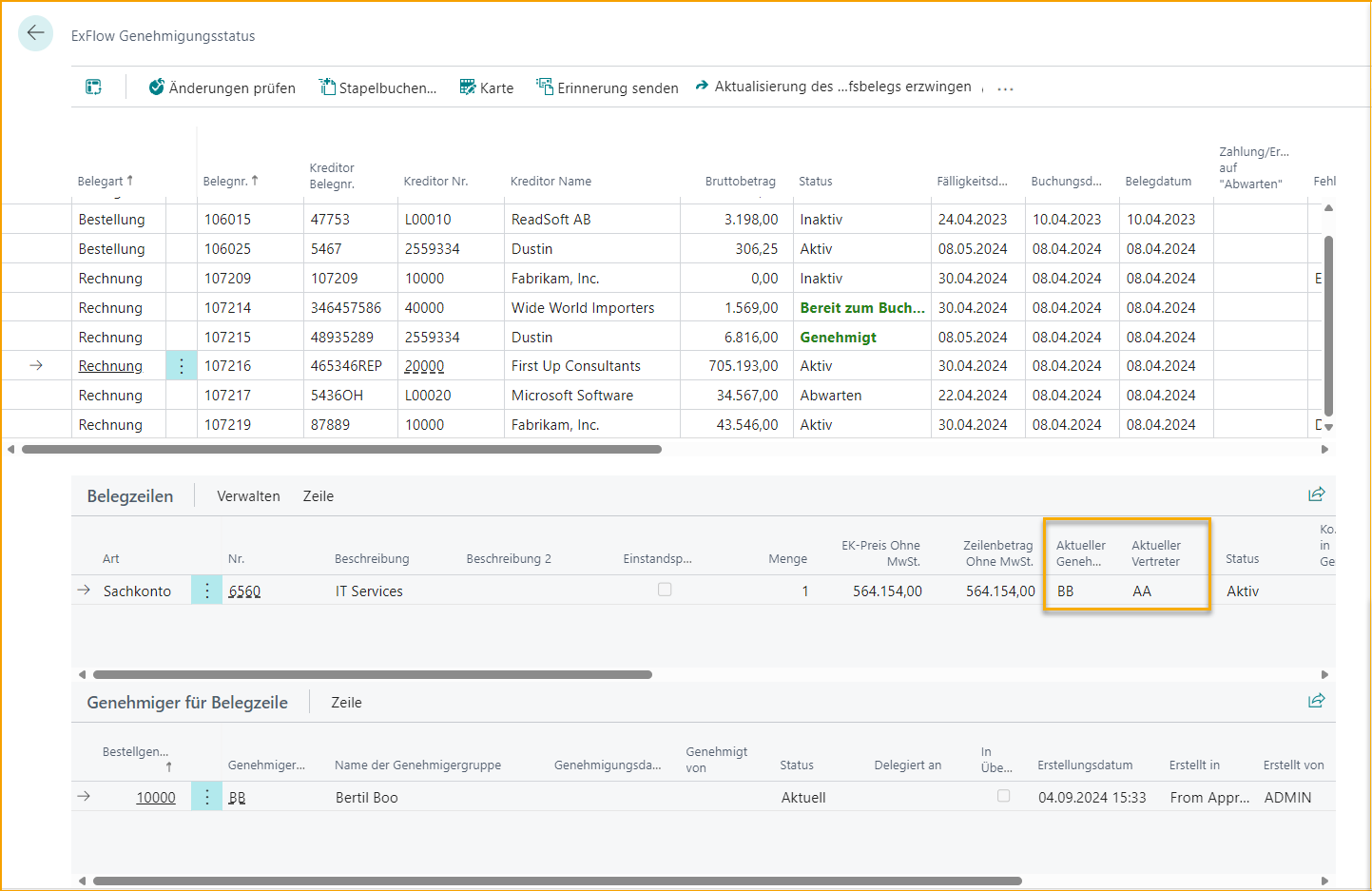Click the Karte toolbar button
The image size is (1372, 891).
(486, 87)
